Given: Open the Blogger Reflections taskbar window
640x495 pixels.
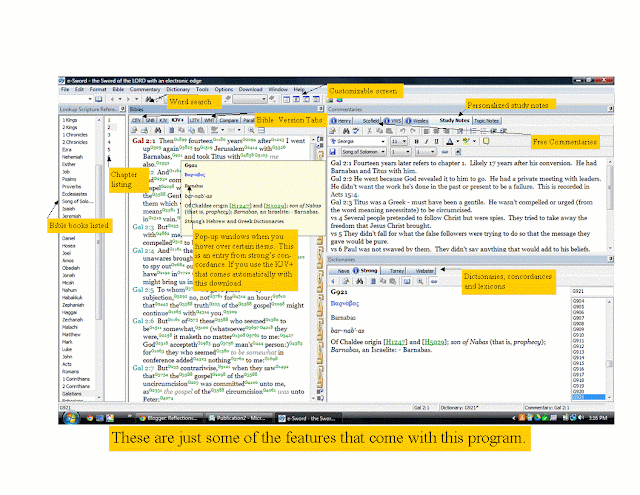Looking at the screenshot, I should tap(169, 418).
